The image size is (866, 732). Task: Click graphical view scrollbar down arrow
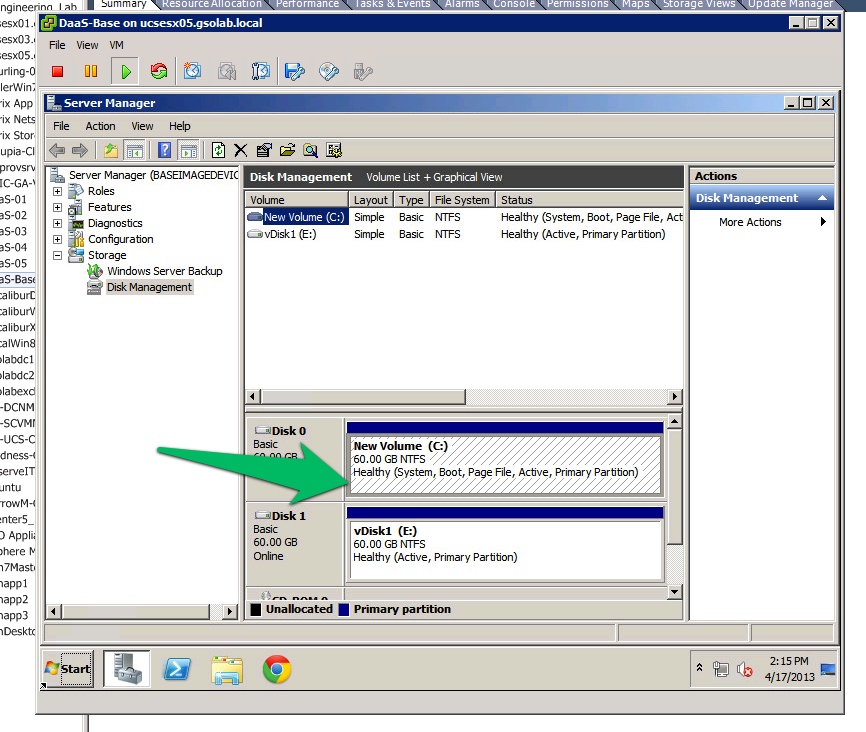pos(674,592)
